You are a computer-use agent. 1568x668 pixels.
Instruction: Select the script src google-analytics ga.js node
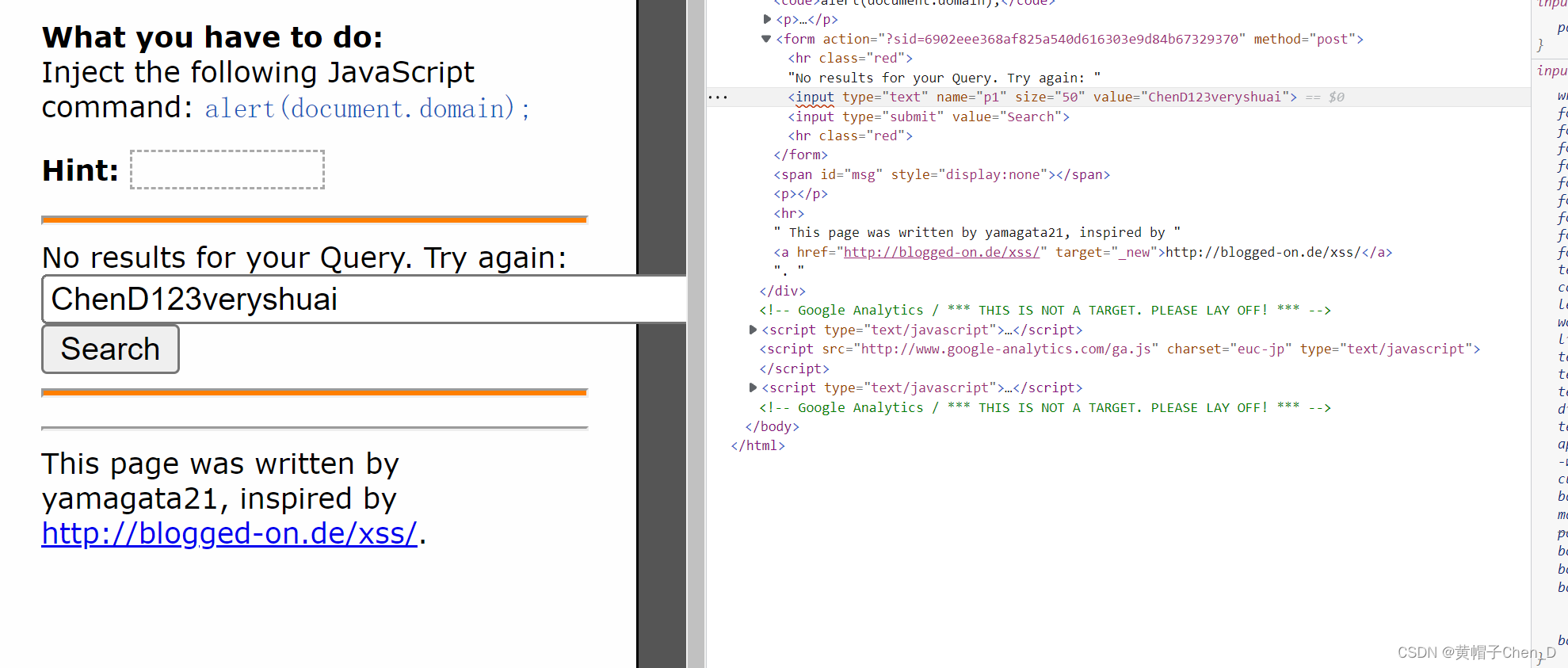1120,349
